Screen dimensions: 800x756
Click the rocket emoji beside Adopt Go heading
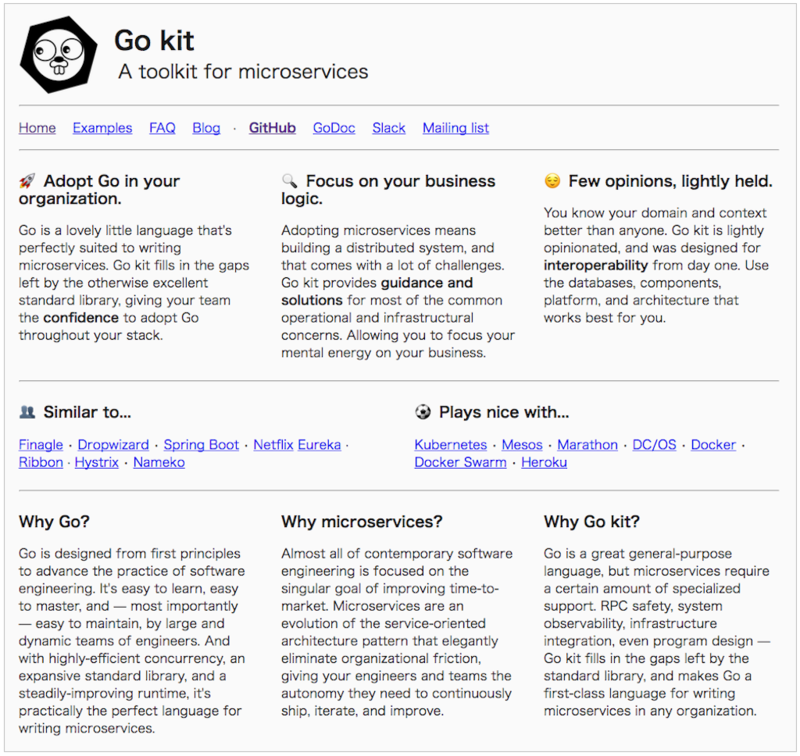point(27,181)
